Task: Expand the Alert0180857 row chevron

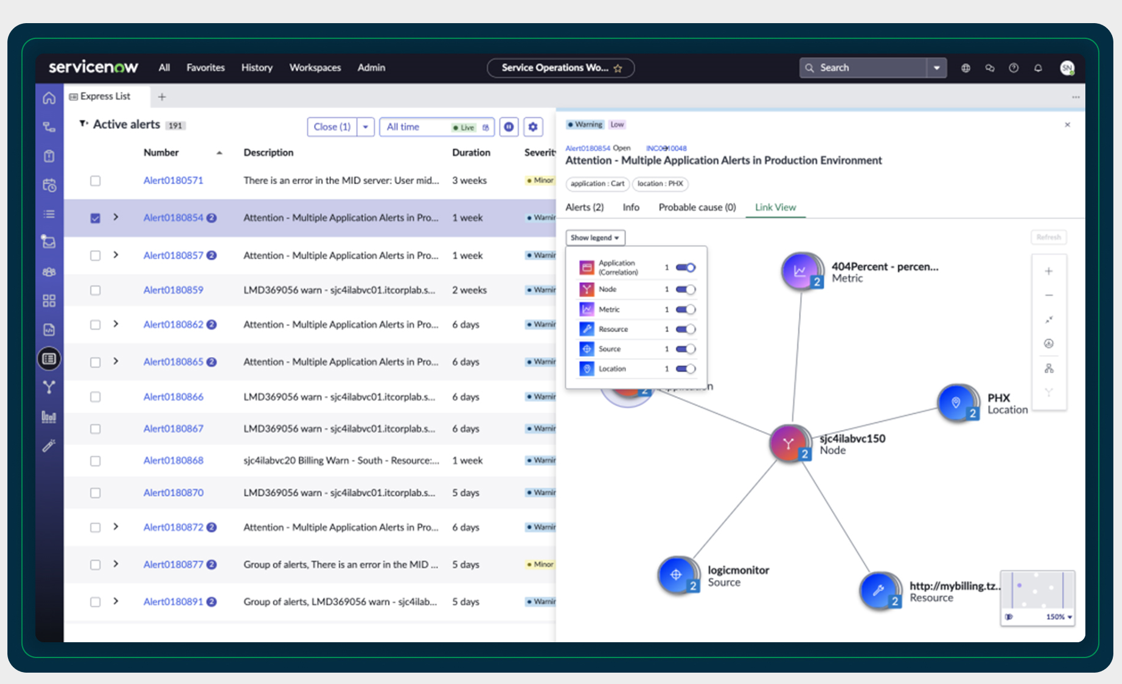Action: (x=116, y=255)
